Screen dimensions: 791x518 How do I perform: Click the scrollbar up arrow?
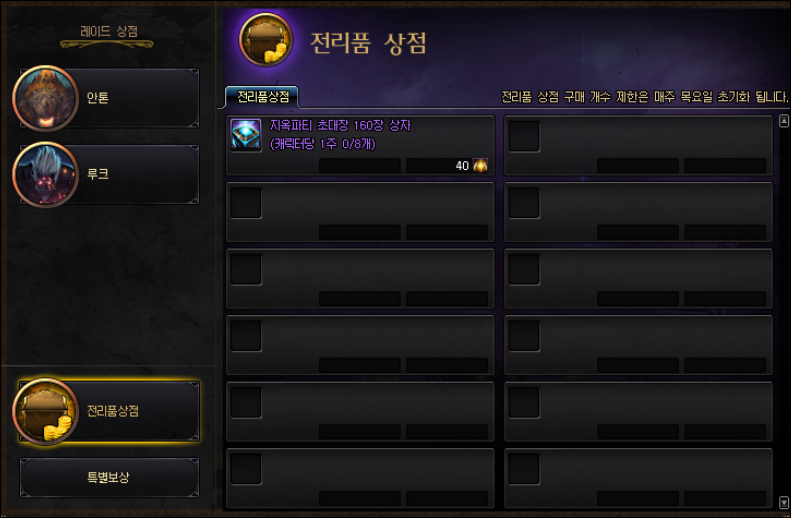tap(783, 121)
